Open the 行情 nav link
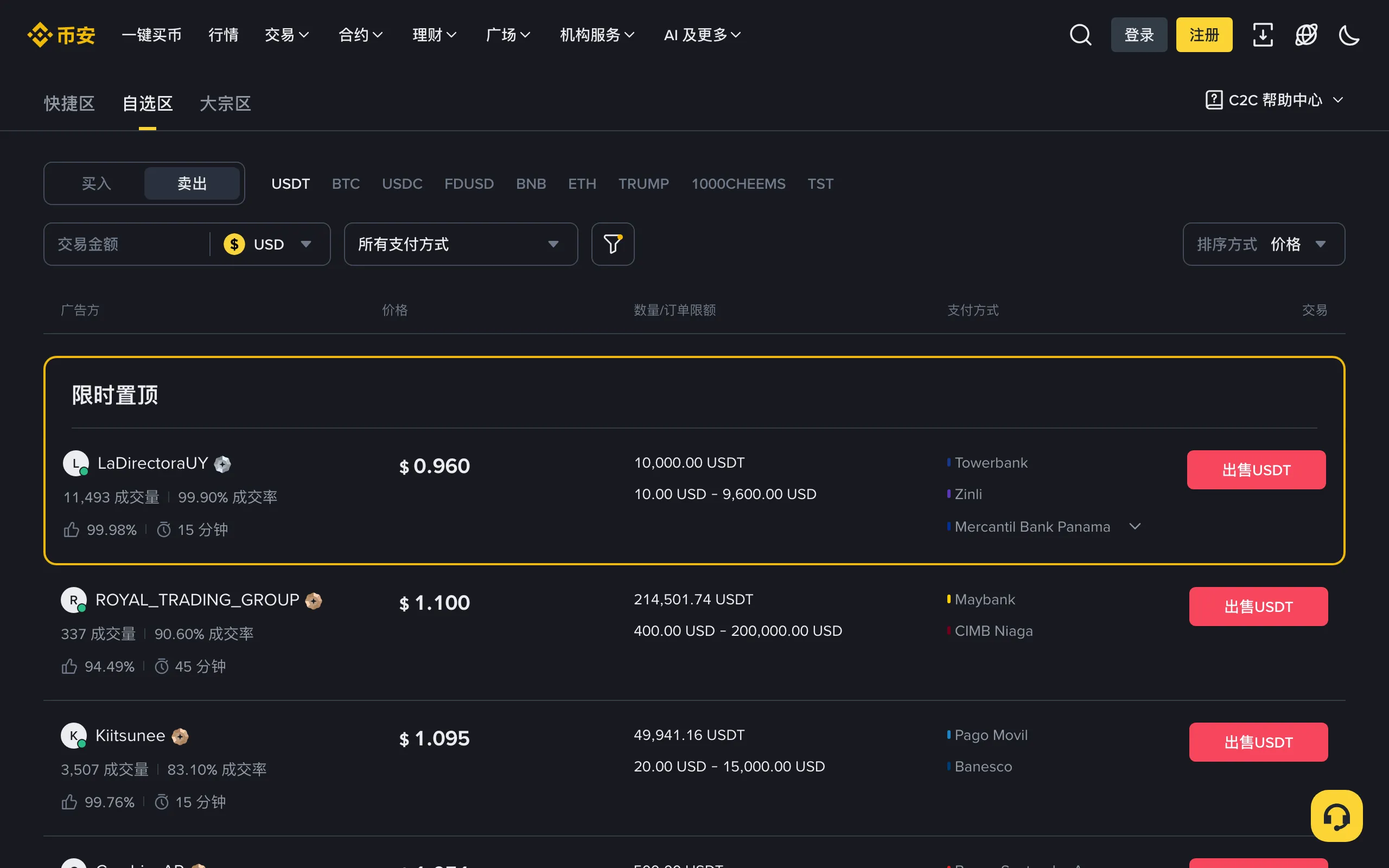The image size is (1389, 868). [x=224, y=35]
